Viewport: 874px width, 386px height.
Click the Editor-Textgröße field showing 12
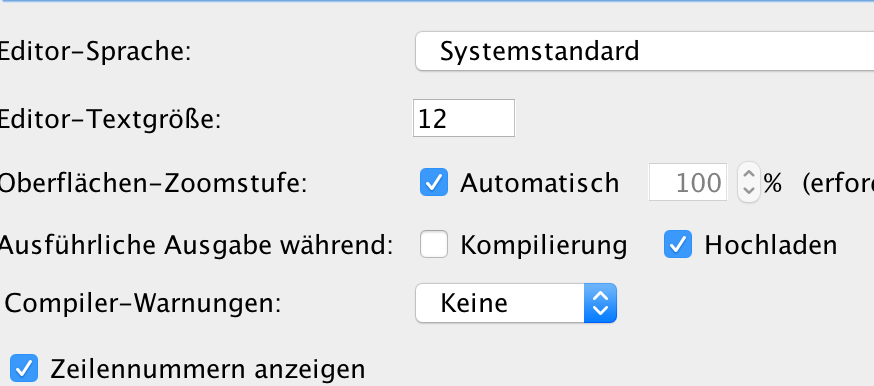pos(464,118)
